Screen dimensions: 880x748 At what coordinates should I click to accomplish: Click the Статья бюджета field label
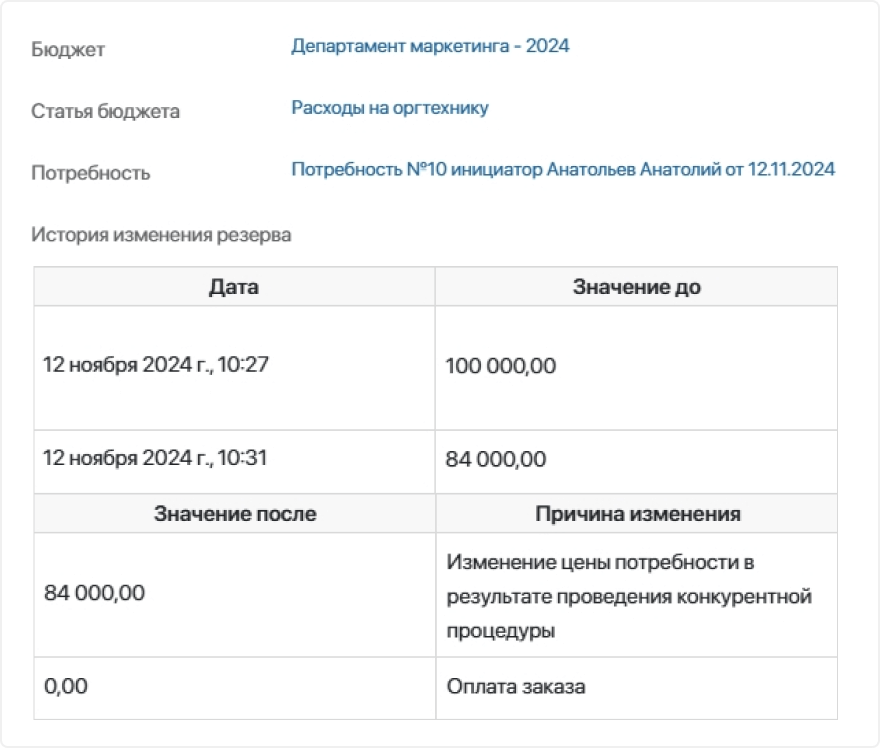[x=106, y=111]
